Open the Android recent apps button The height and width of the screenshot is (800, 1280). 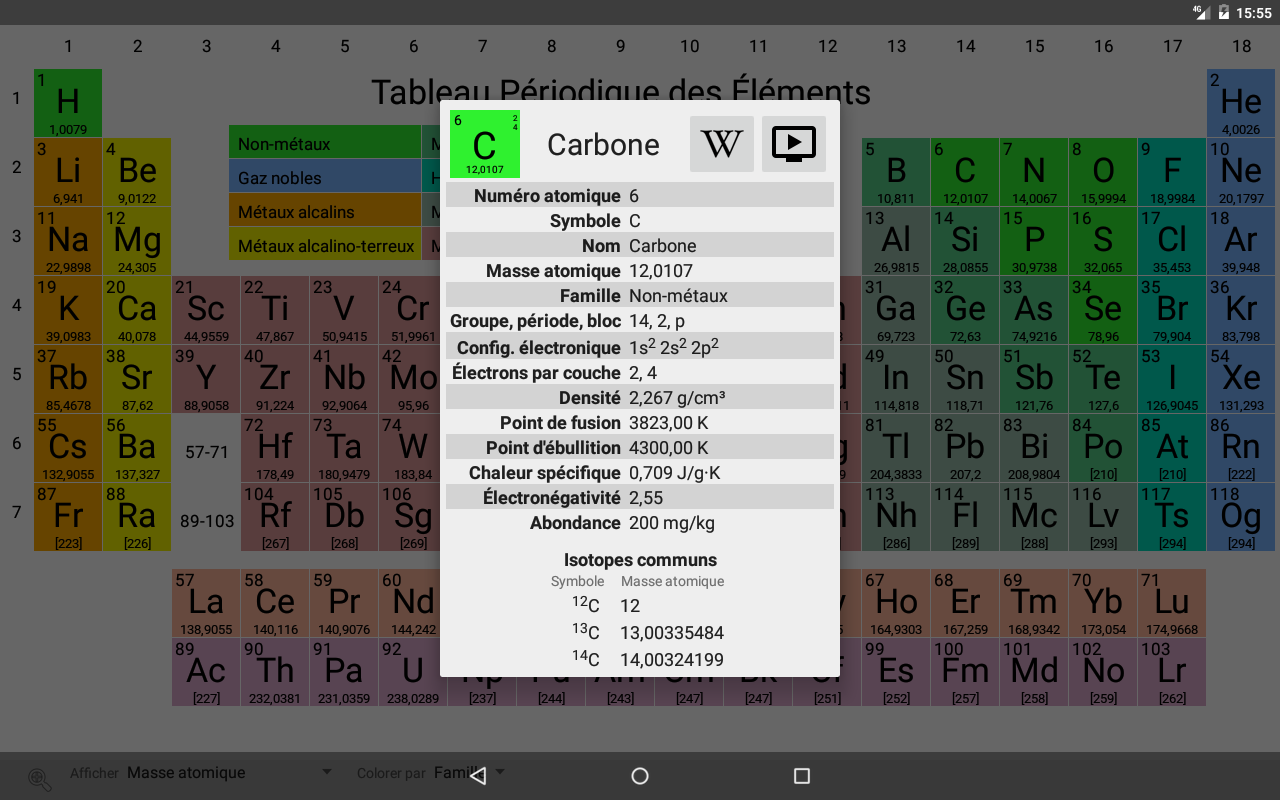[801, 776]
